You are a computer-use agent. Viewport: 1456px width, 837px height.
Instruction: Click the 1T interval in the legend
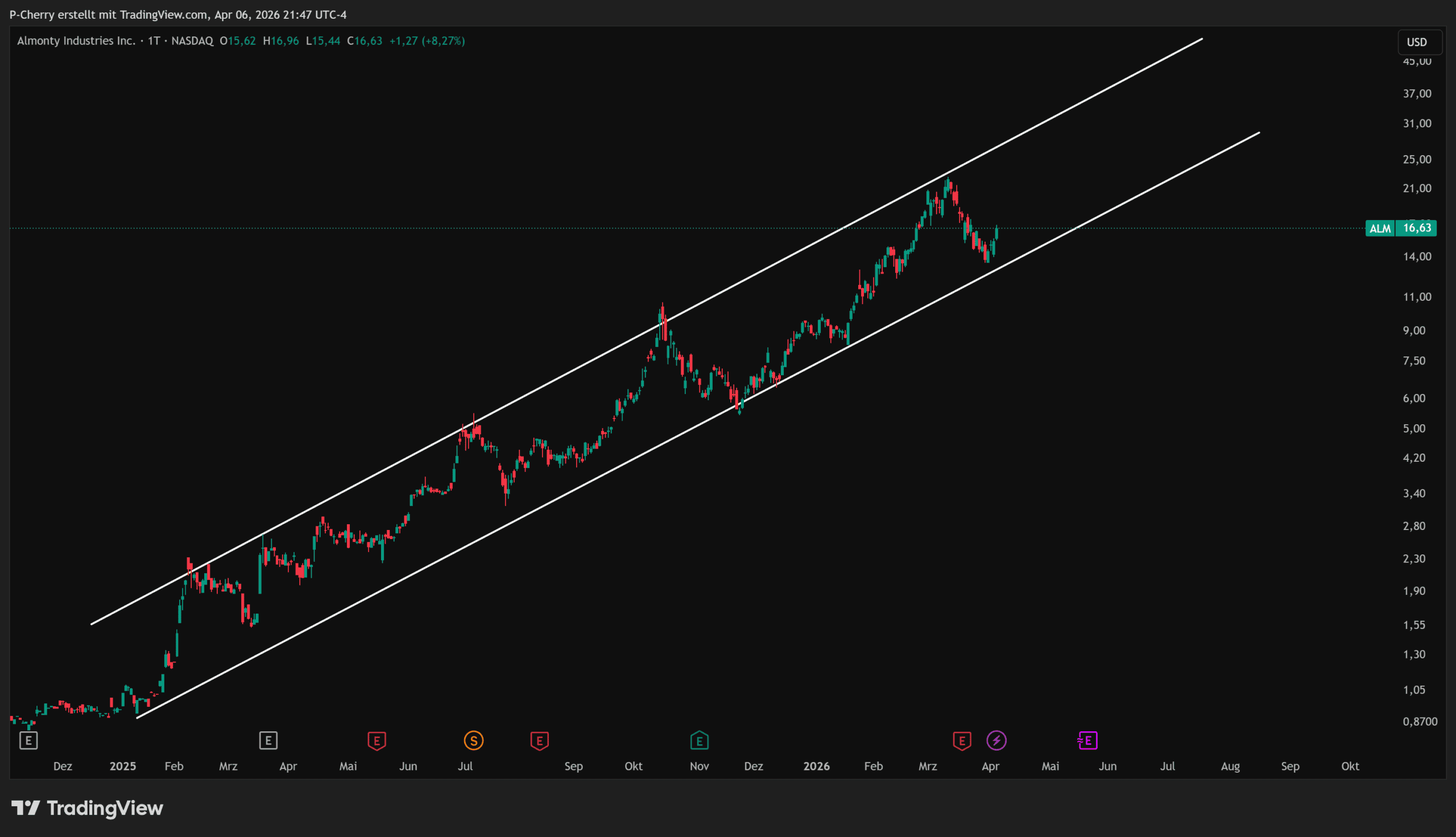(x=154, y=41)
